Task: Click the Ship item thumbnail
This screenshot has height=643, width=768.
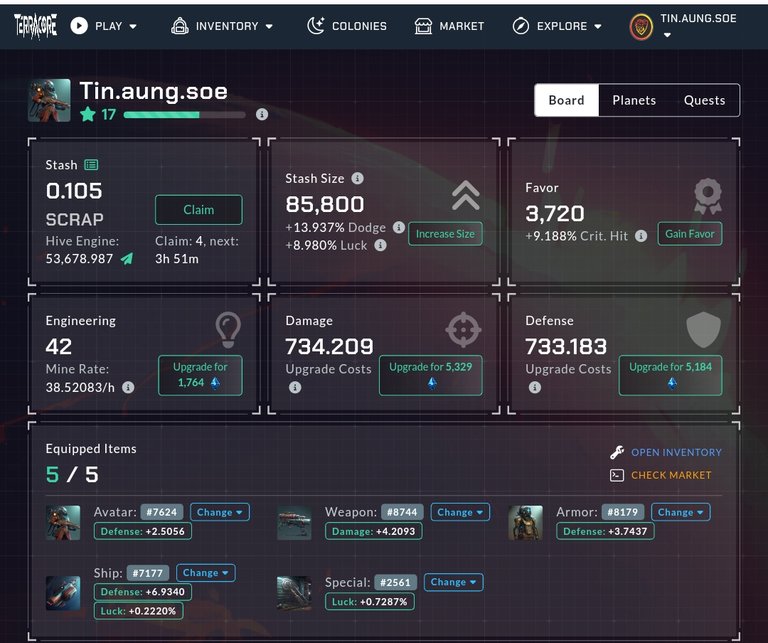Action: click(63, 593)
